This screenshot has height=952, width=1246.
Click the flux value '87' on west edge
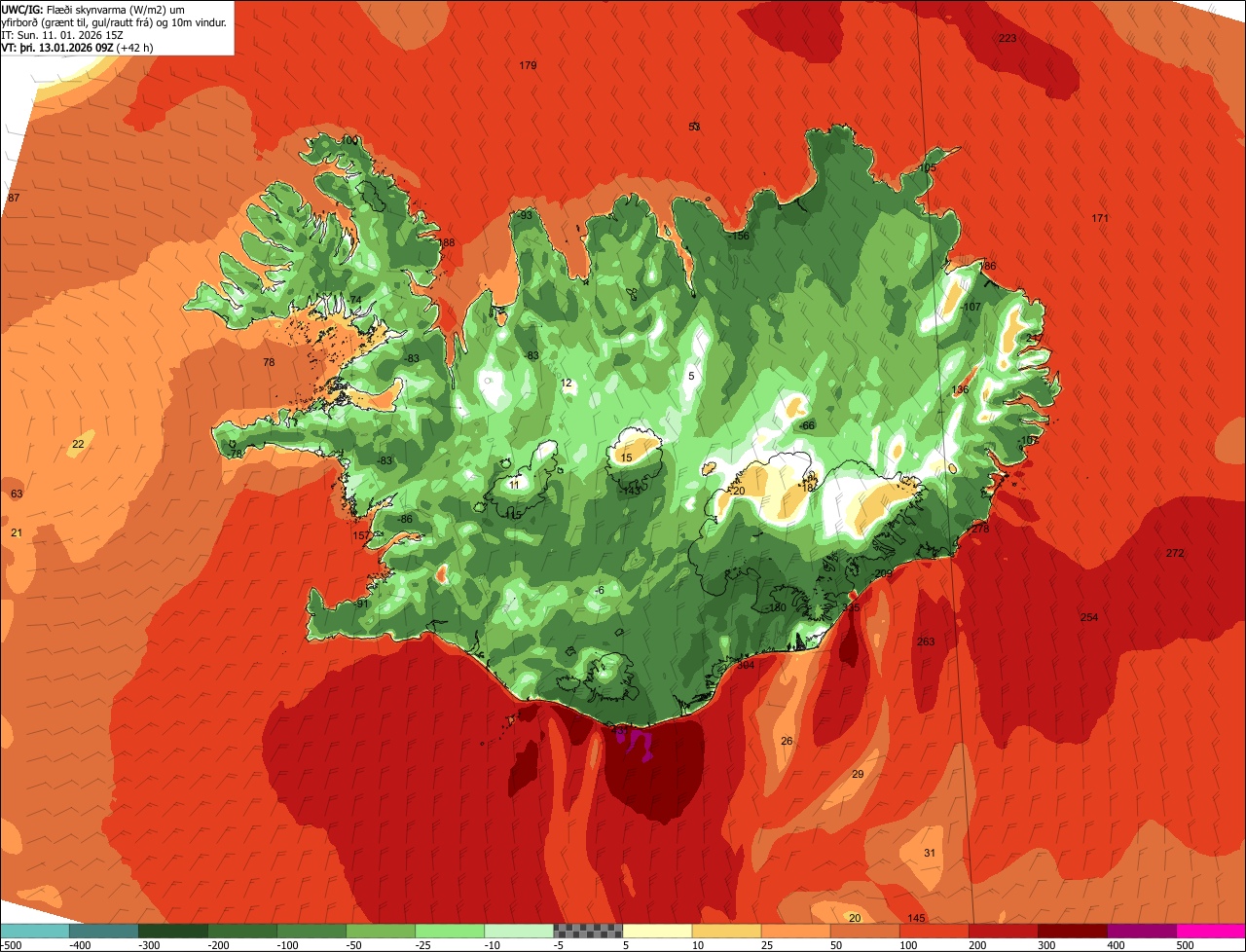(14, 198)
